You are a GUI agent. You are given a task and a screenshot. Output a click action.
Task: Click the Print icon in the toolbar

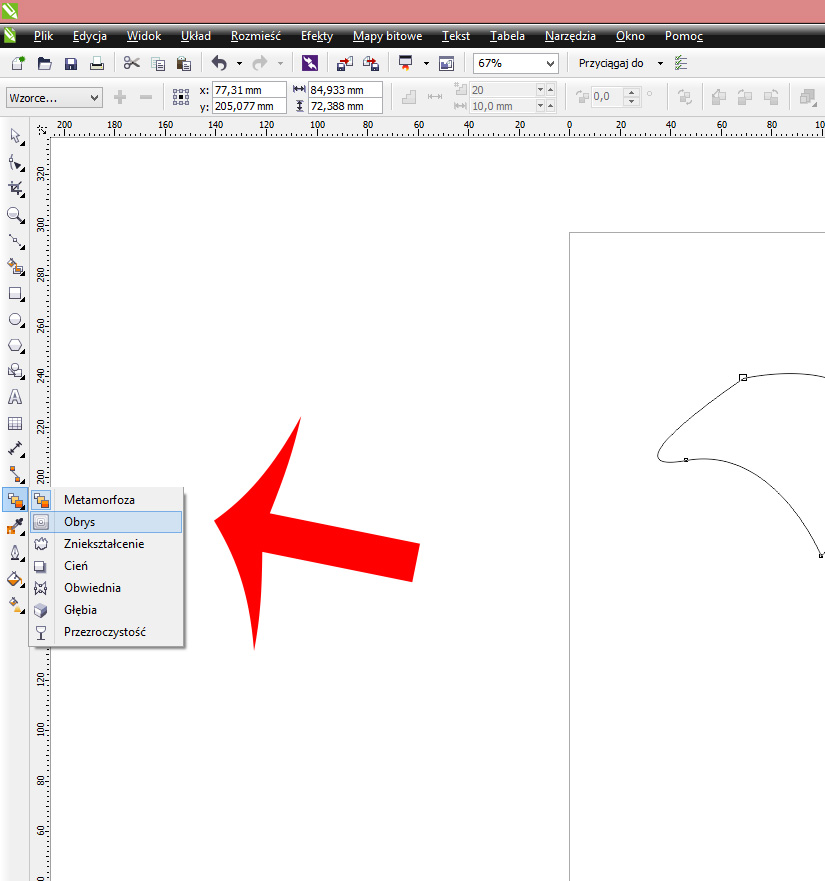coord(97,63)
